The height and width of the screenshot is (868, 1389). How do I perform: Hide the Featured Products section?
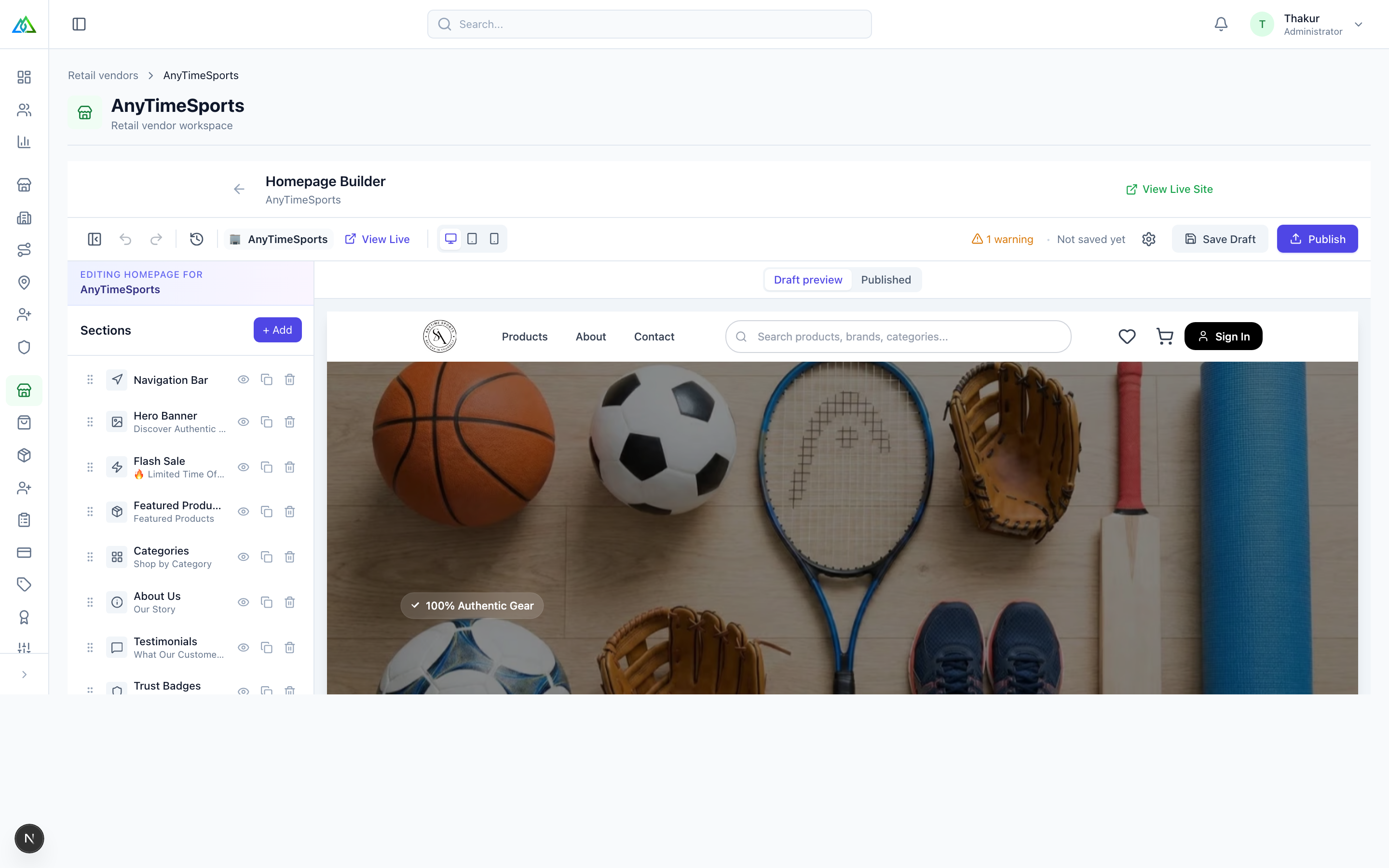point(244,512)
